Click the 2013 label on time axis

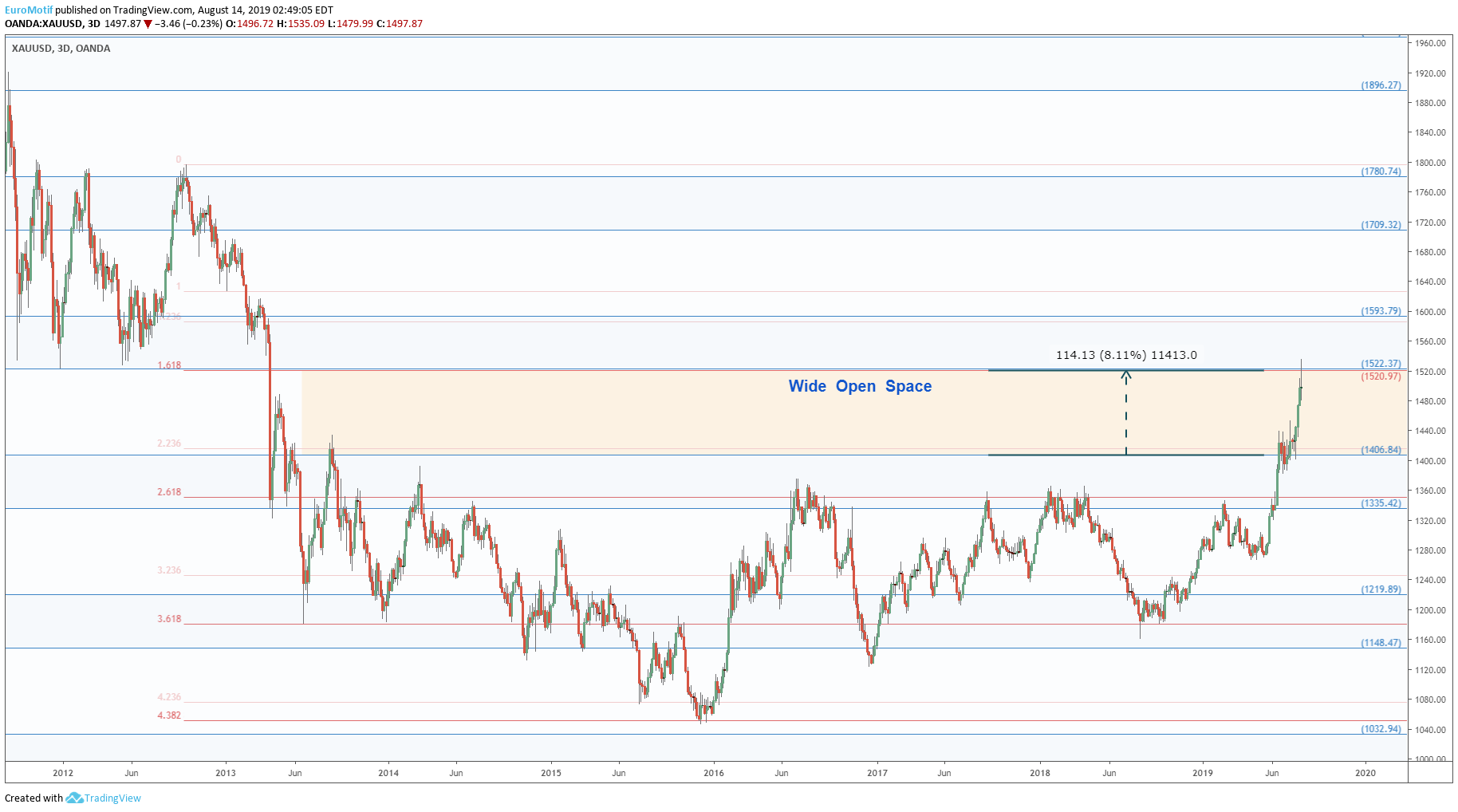(226, 773)
